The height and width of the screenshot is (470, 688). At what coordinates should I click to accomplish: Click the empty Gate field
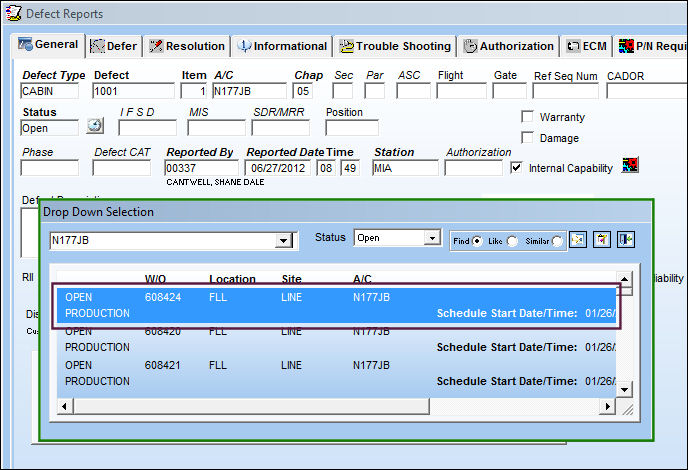tap(509, 91)
